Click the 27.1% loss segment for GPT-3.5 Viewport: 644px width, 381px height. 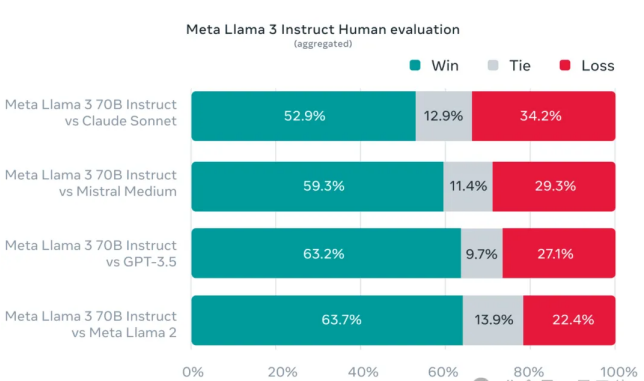coord(559,253)
